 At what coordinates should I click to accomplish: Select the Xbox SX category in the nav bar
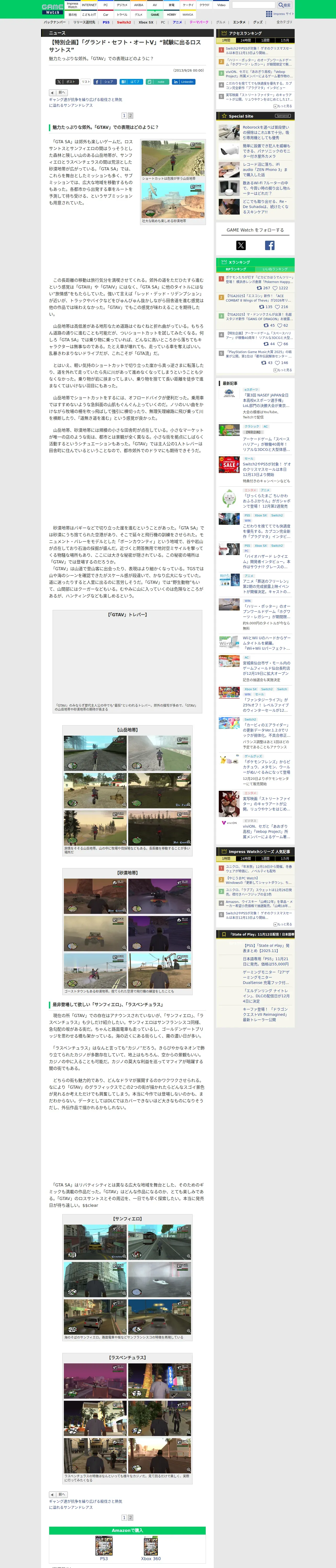[x=146, y=22]
